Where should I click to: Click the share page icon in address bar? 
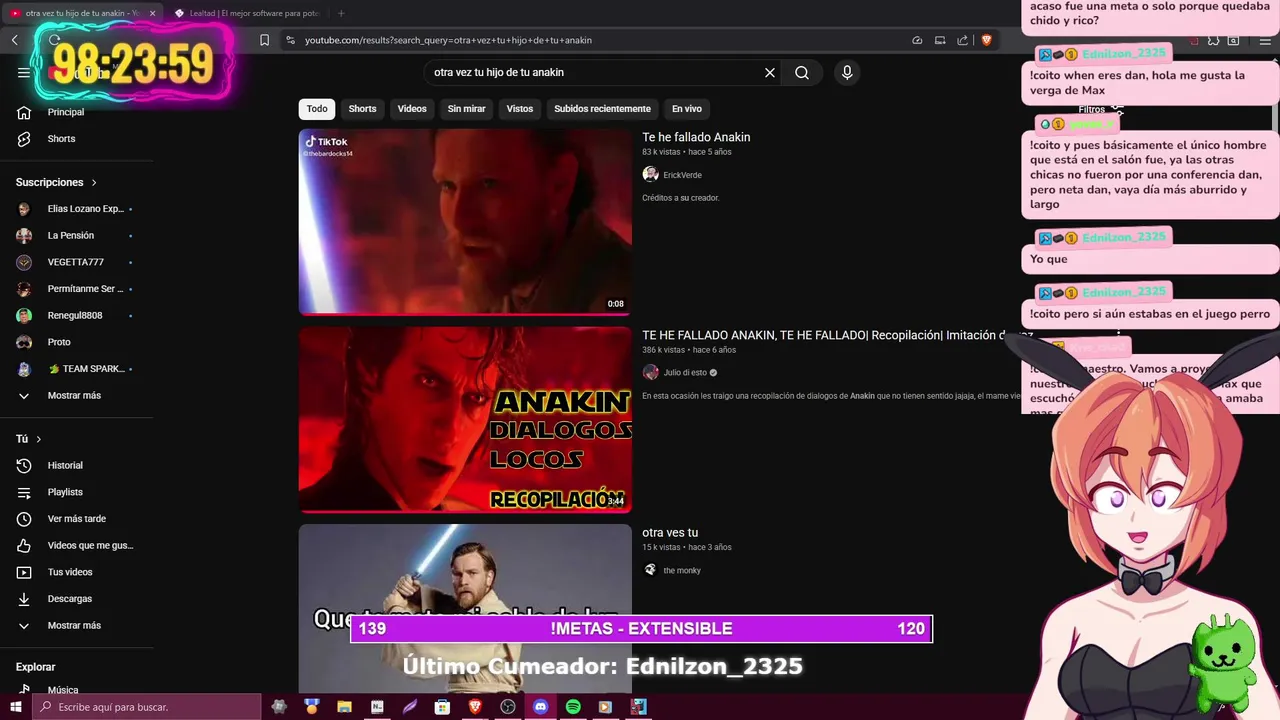pos(962,40)
